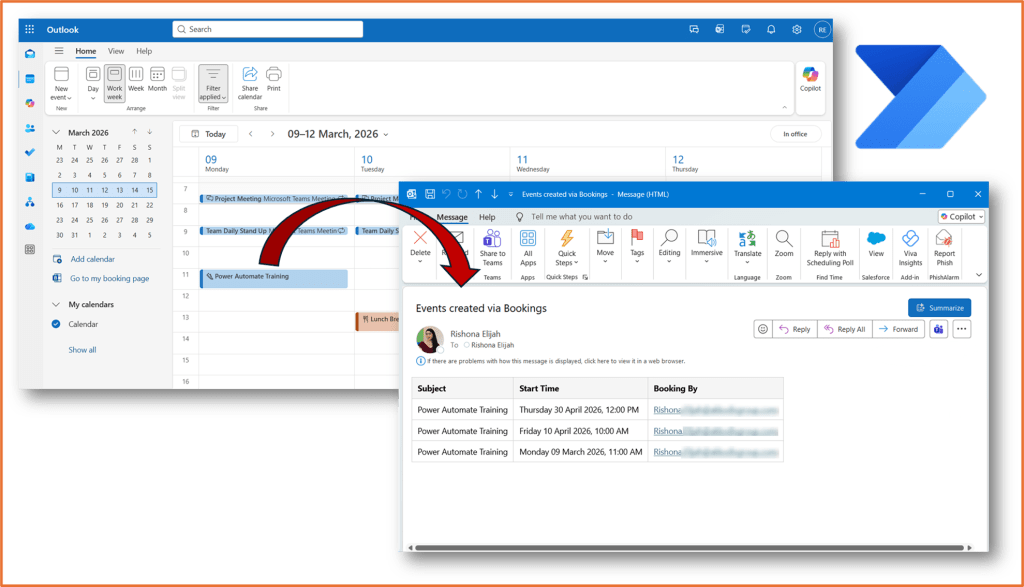Select the Help tab in message window
This screenshot has height=587, width=1024.
pyautogui.click(x=487, y=217)
